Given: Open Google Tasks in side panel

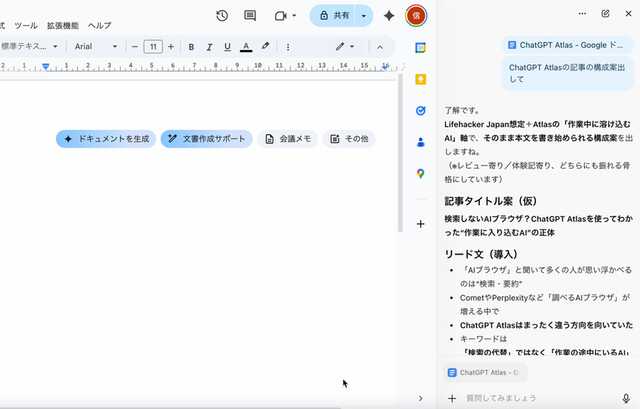Looking at the screenshot, I should point(421,110).
